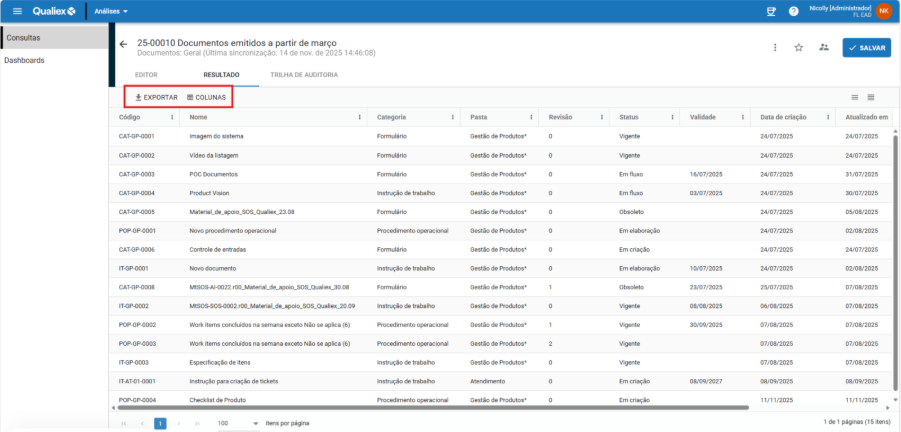Open Código column options menu

coord(172,117)
